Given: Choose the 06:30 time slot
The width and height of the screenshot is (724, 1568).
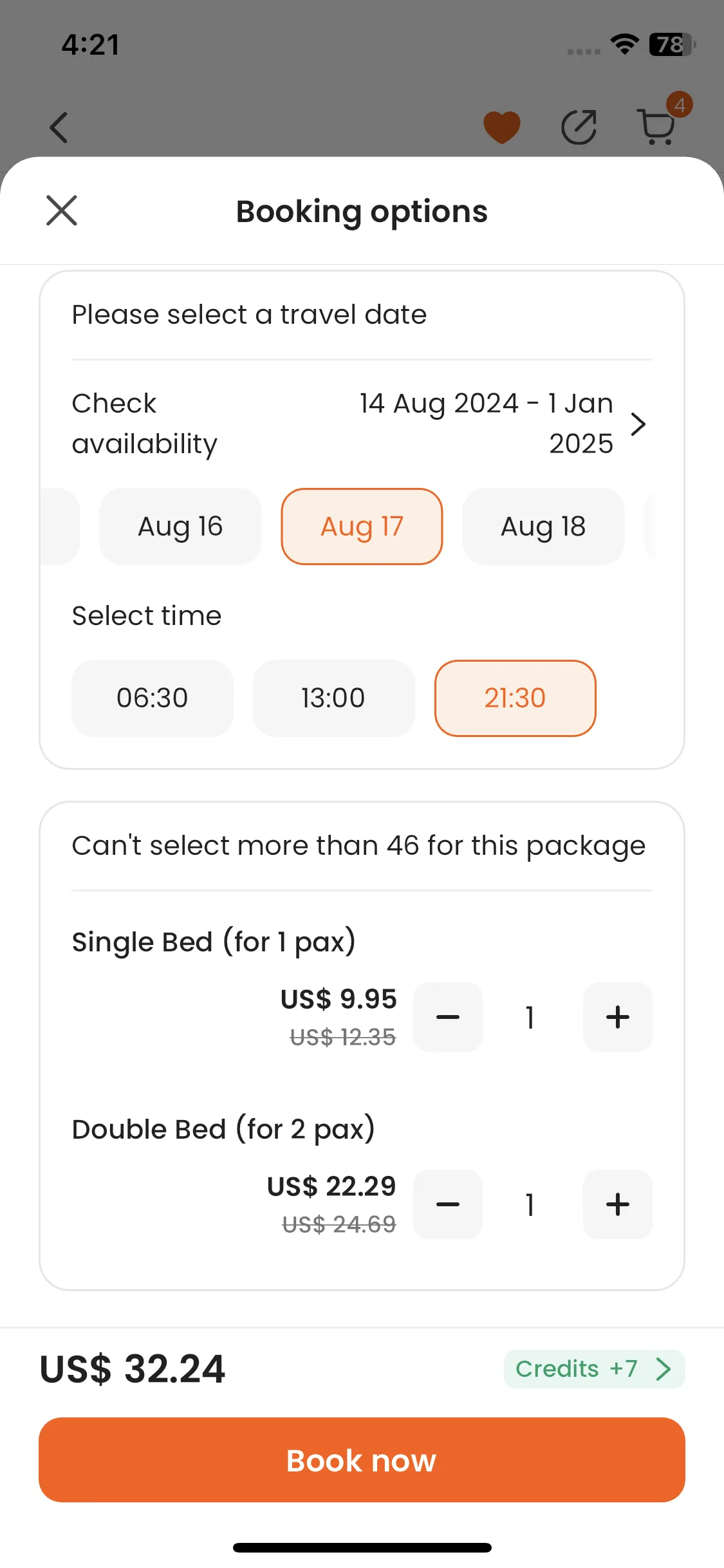Looking at the screenshot, I should (153, 698).
